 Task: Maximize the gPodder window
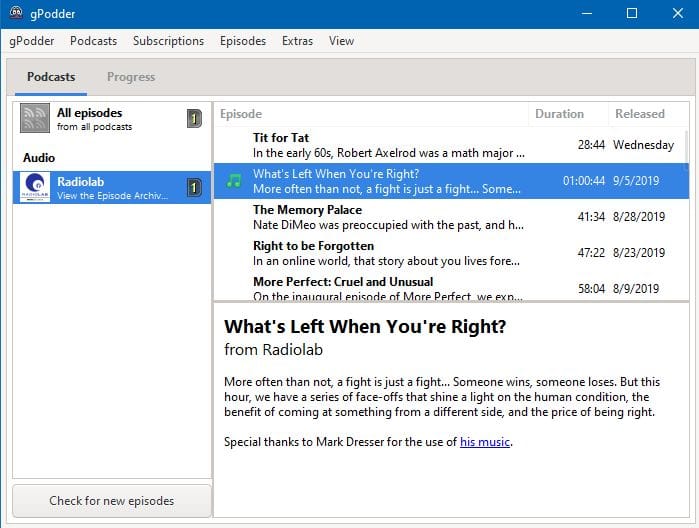coord(631,13)
